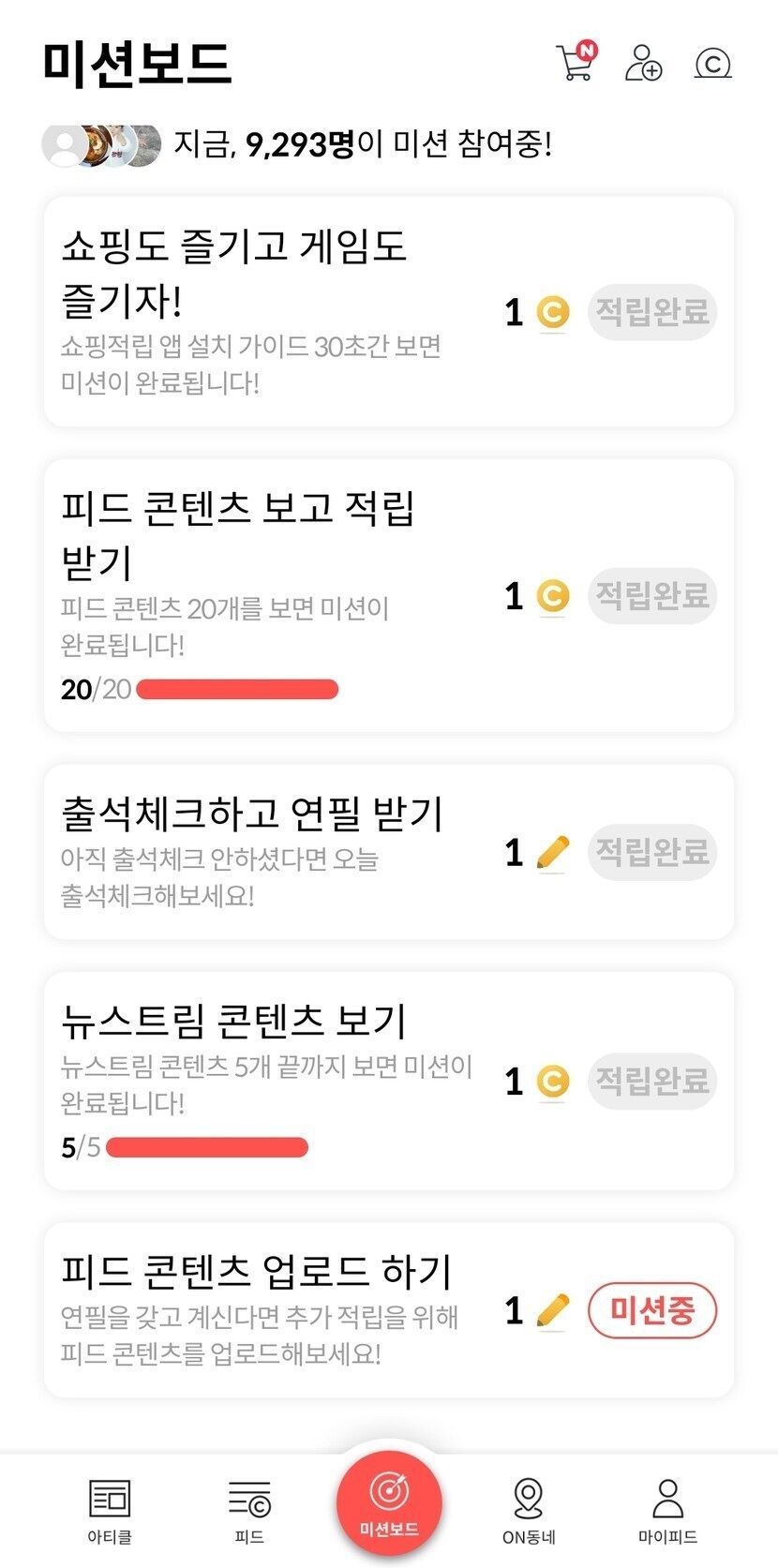Click the 20/20 feed progress bar
The height and width of the screenshot is (1568, 778).
pos(237,690)
